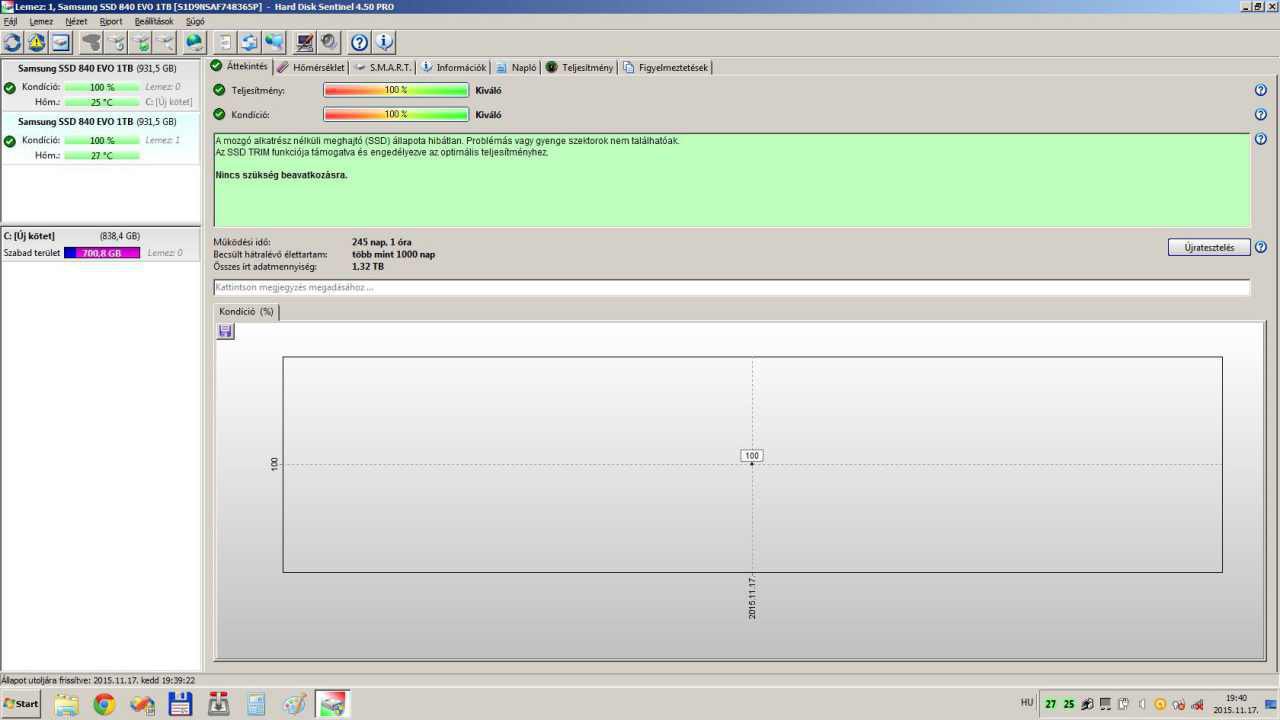The height and width of the screenshot is (720, 1280).
Task: Click the globe network toolbar icon
Action: [194, 42]
